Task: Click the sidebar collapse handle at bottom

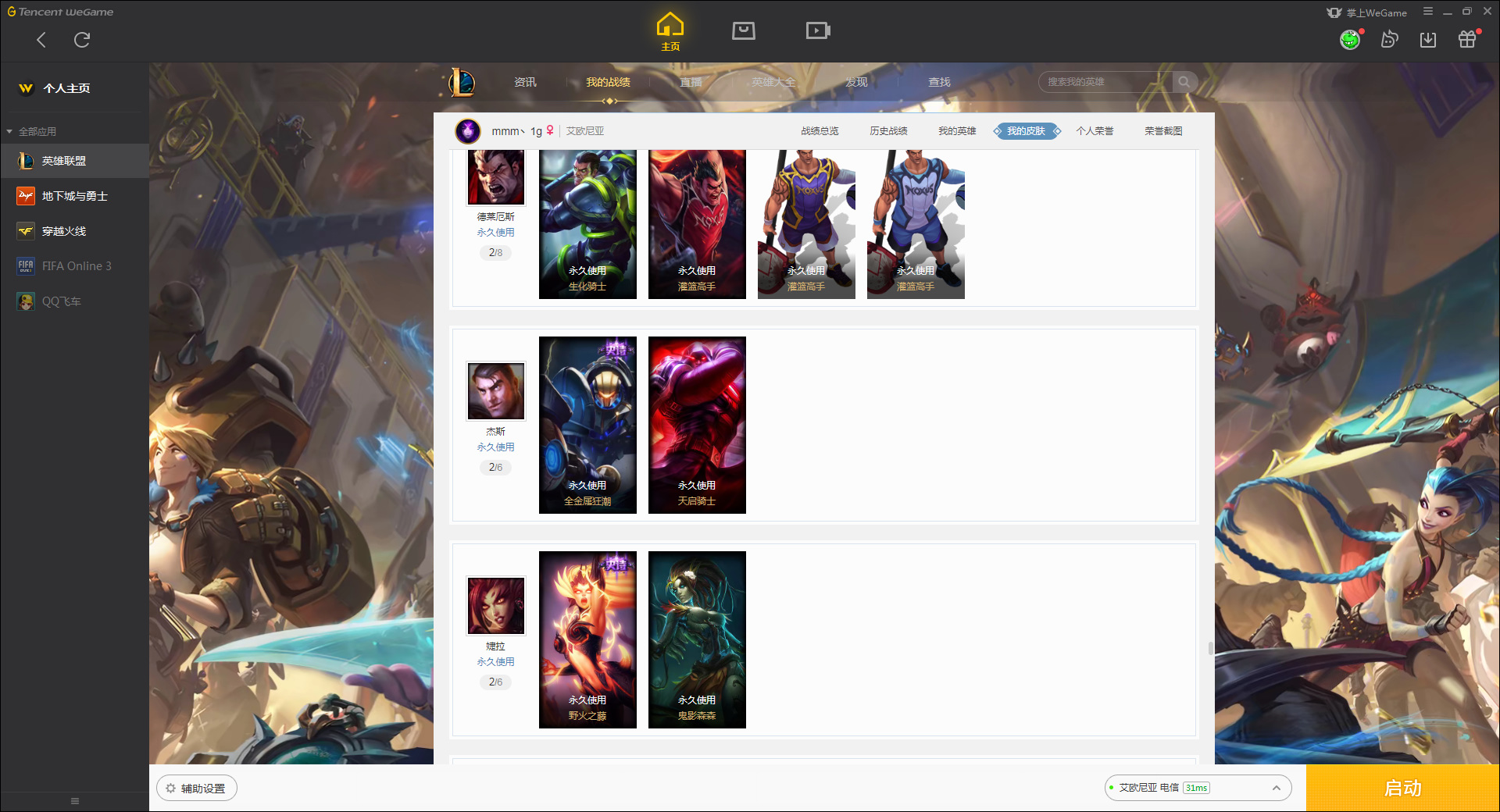Action: tap(75, 801)
